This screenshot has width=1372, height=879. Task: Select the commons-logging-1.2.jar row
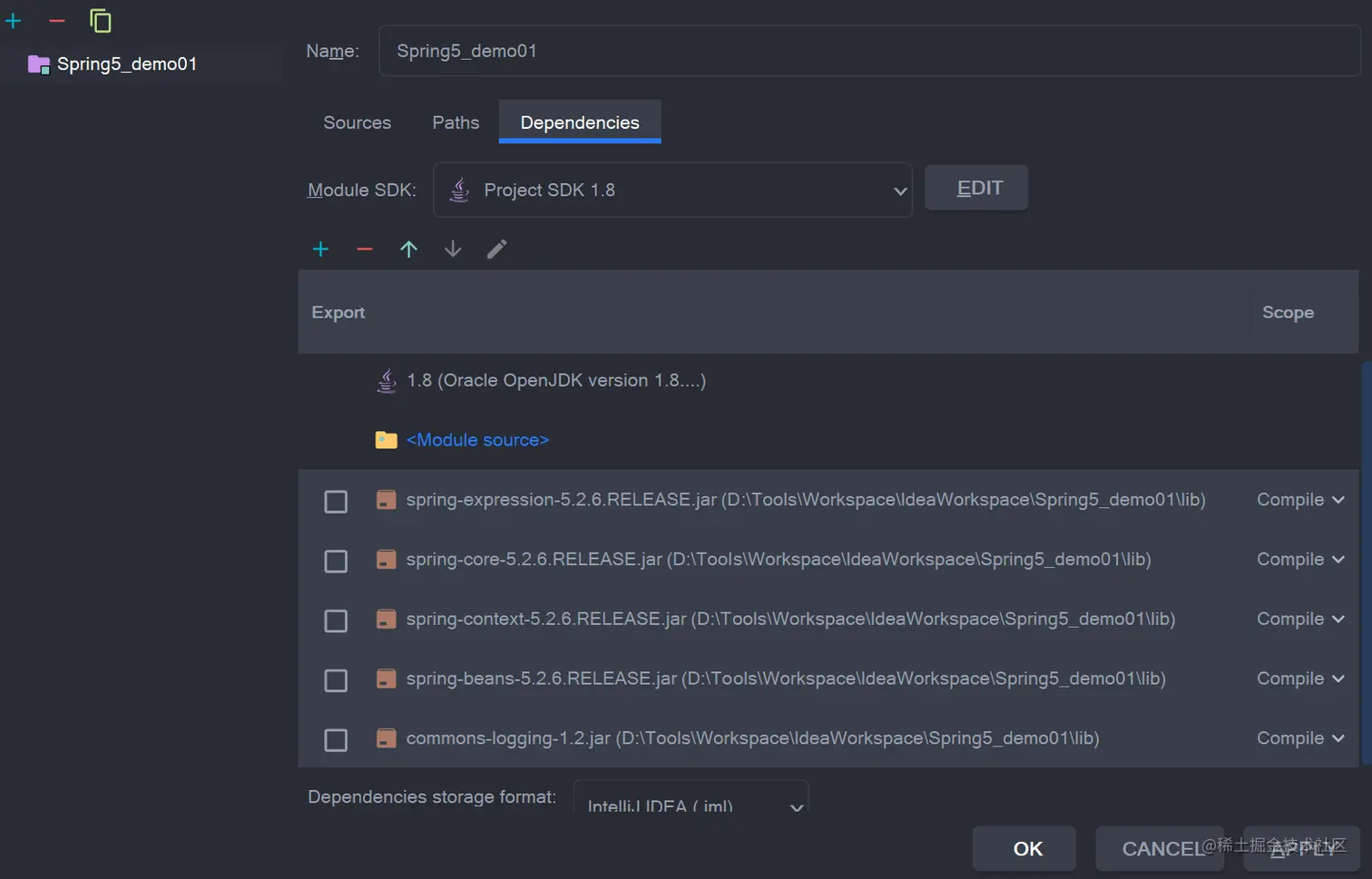click(x=828, y=738)
